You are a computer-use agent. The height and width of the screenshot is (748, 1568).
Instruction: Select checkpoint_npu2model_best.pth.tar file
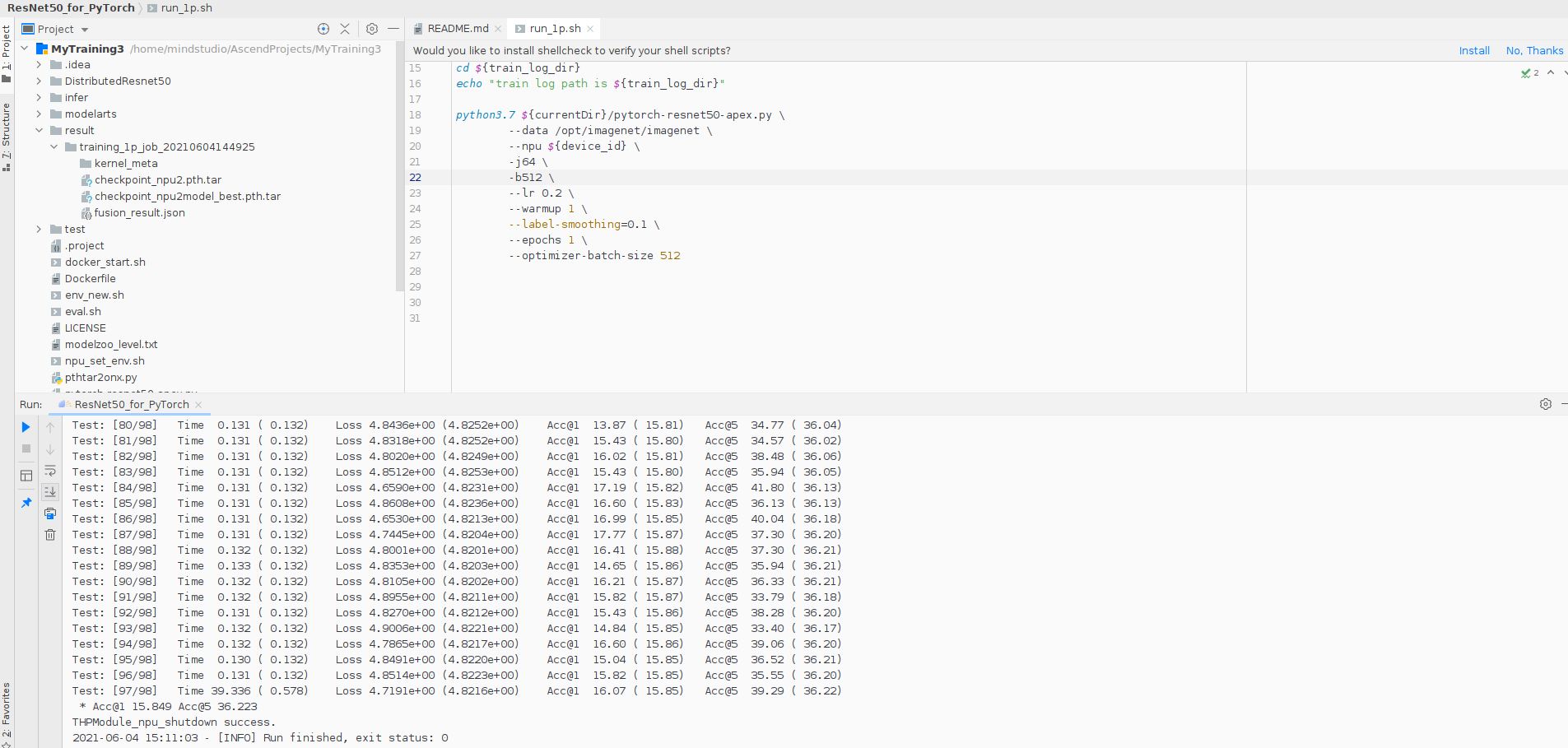pyautogui.click(x=187, y=197)
